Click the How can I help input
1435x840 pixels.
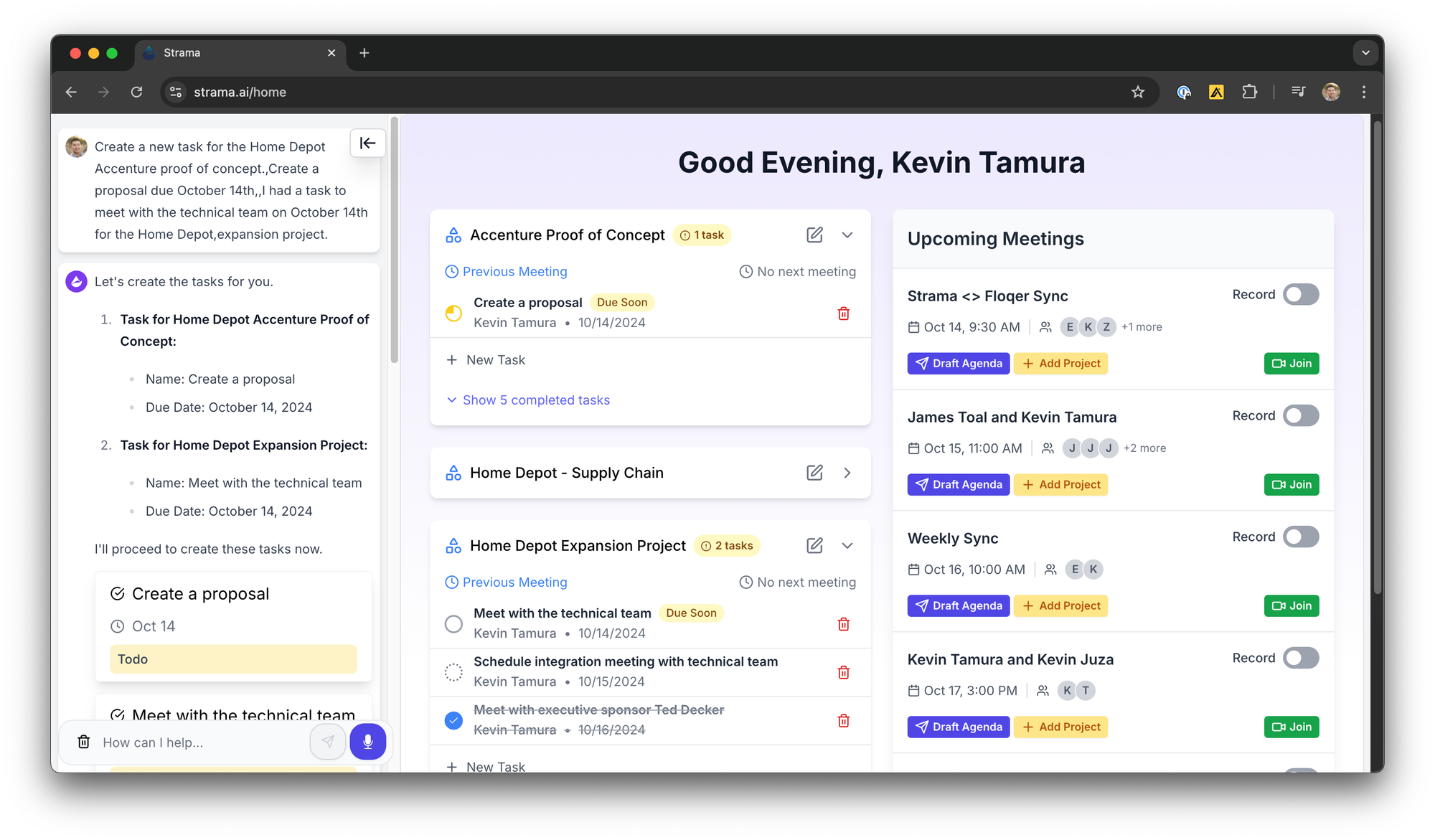tap(201, 742)
